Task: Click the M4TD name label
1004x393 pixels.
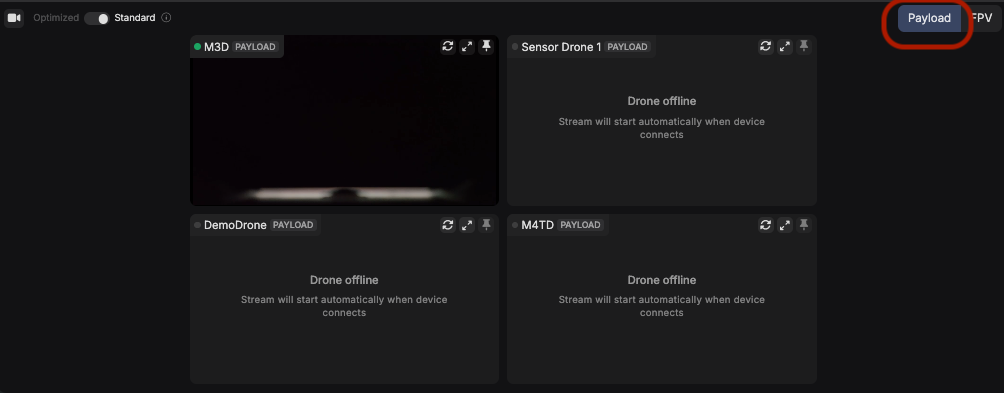Action: click(x=537, y=225)
